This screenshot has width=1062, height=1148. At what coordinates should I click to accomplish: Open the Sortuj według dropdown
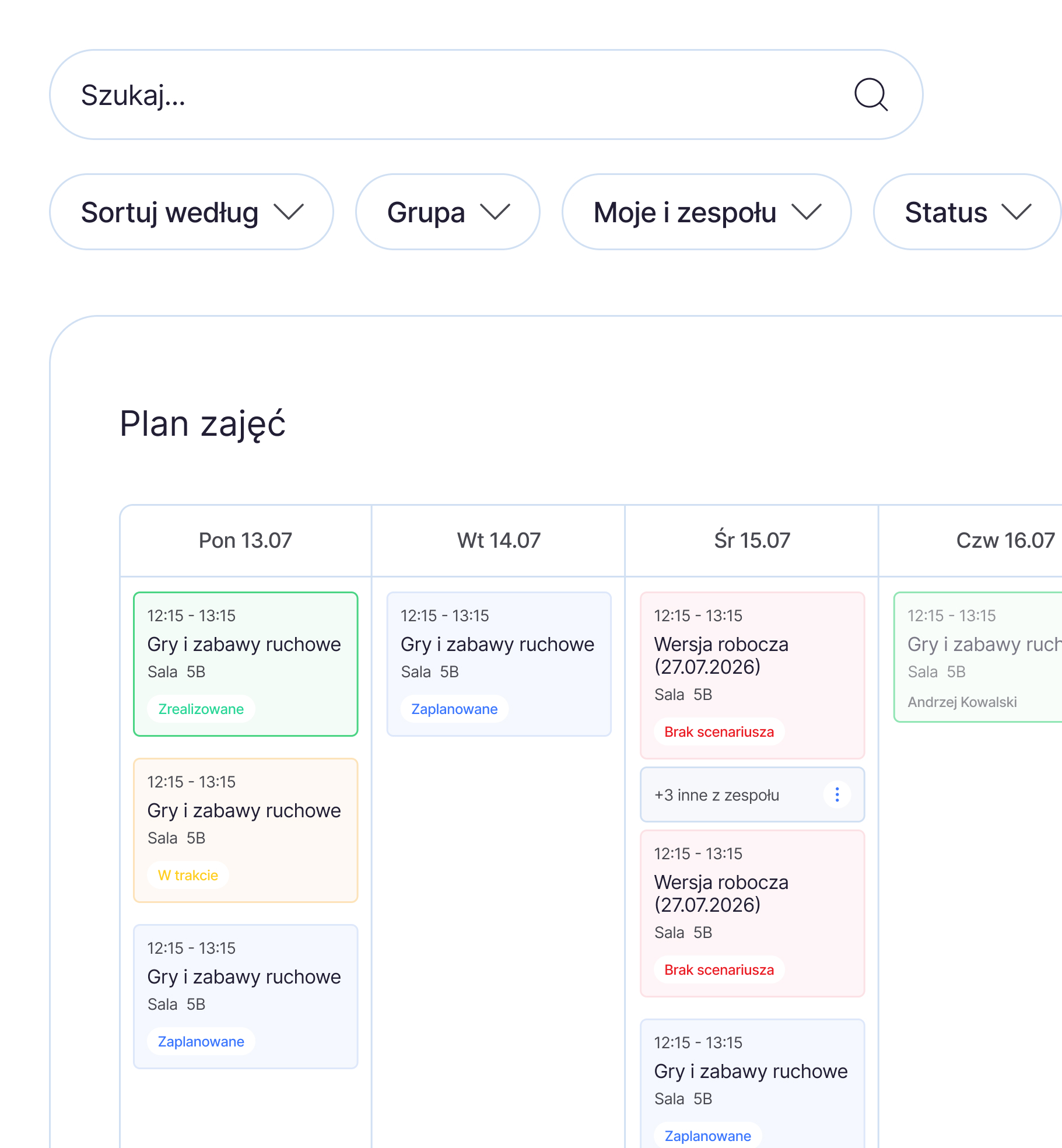(191, 212)
